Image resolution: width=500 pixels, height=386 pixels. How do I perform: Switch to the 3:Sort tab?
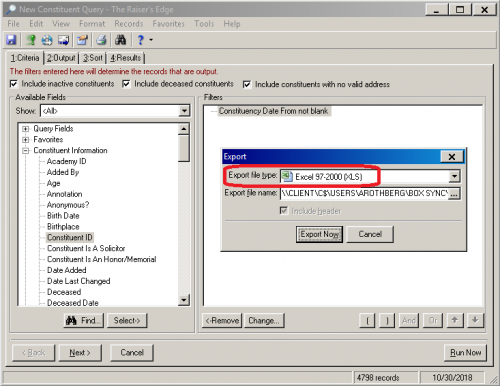(93, 58)
